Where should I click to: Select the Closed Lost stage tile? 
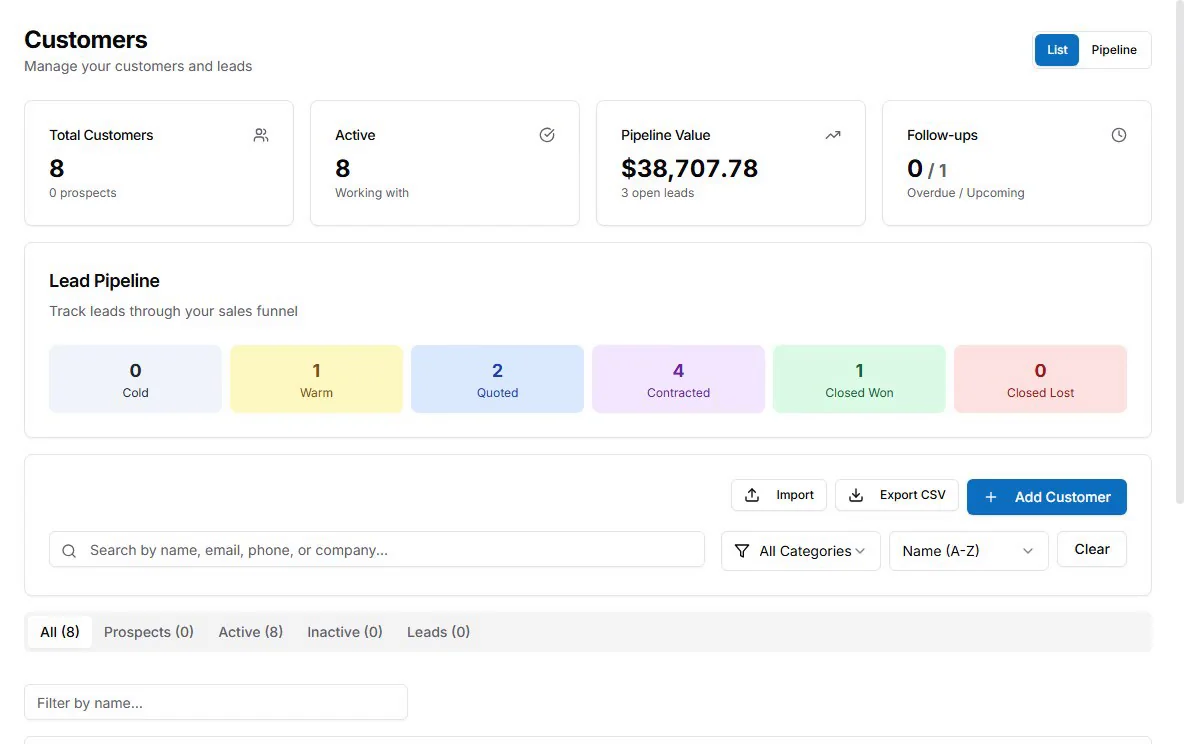1041,379
